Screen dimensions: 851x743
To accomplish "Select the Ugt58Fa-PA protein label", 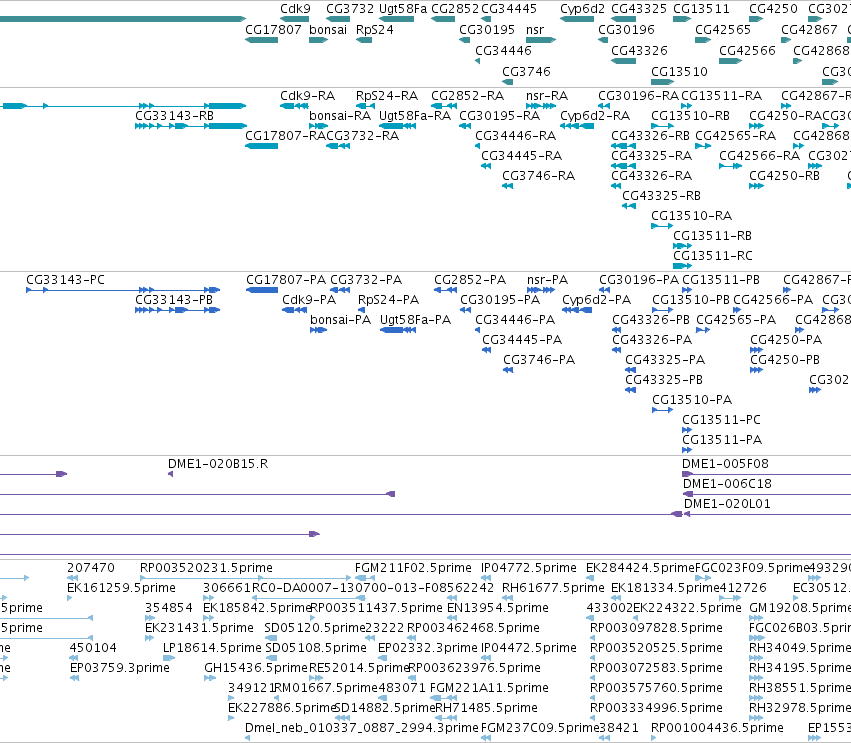I will click(x=415, y=320).
